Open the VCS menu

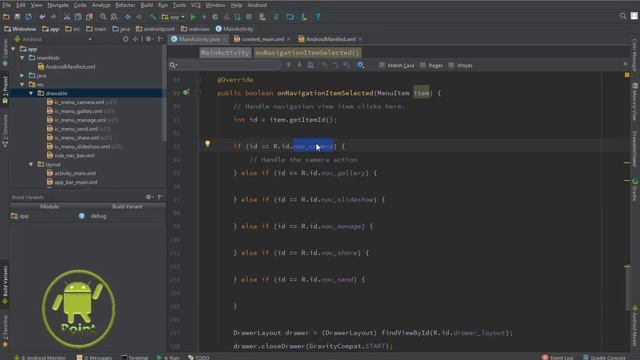click(196, 5)
